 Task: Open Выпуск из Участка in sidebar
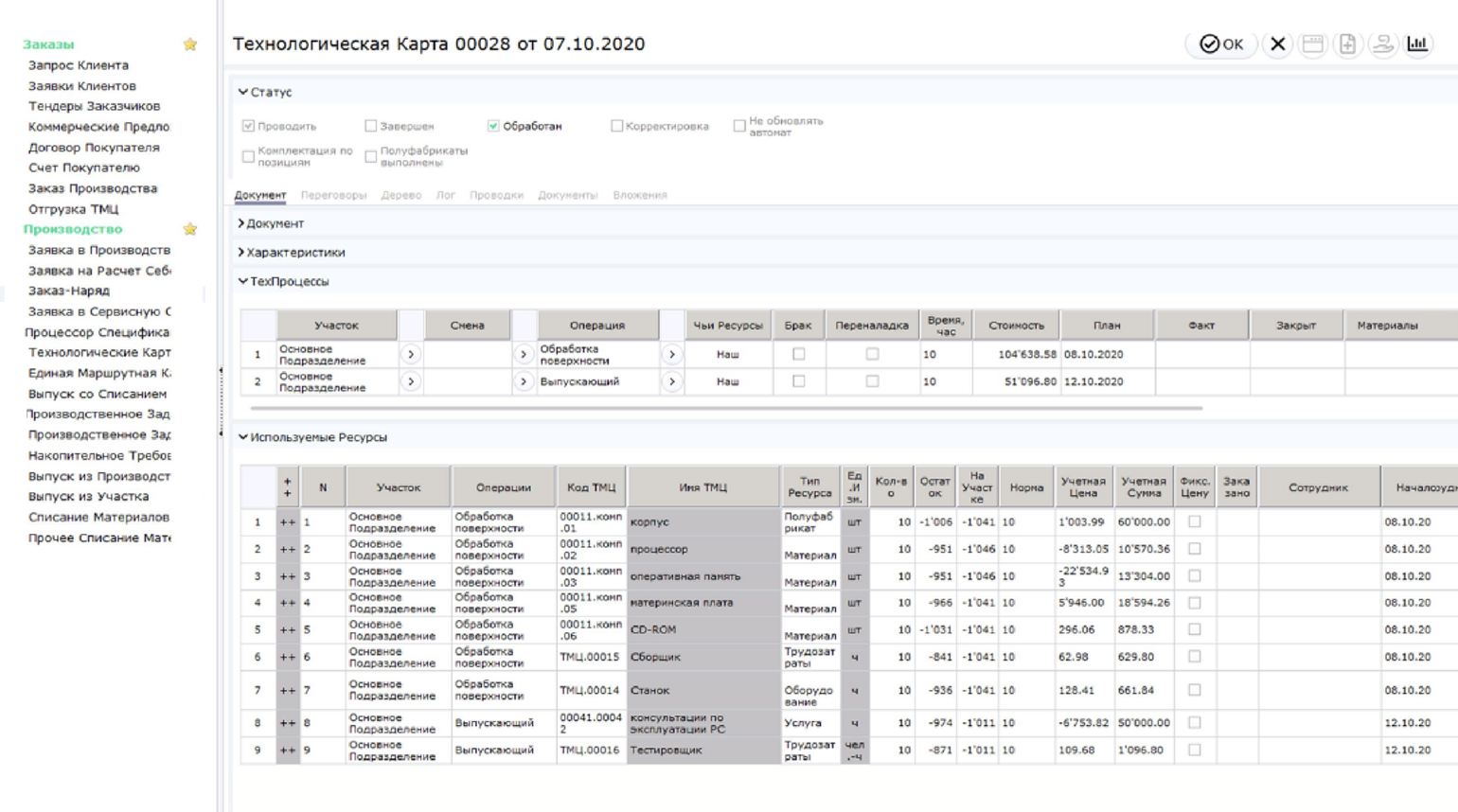88,496
